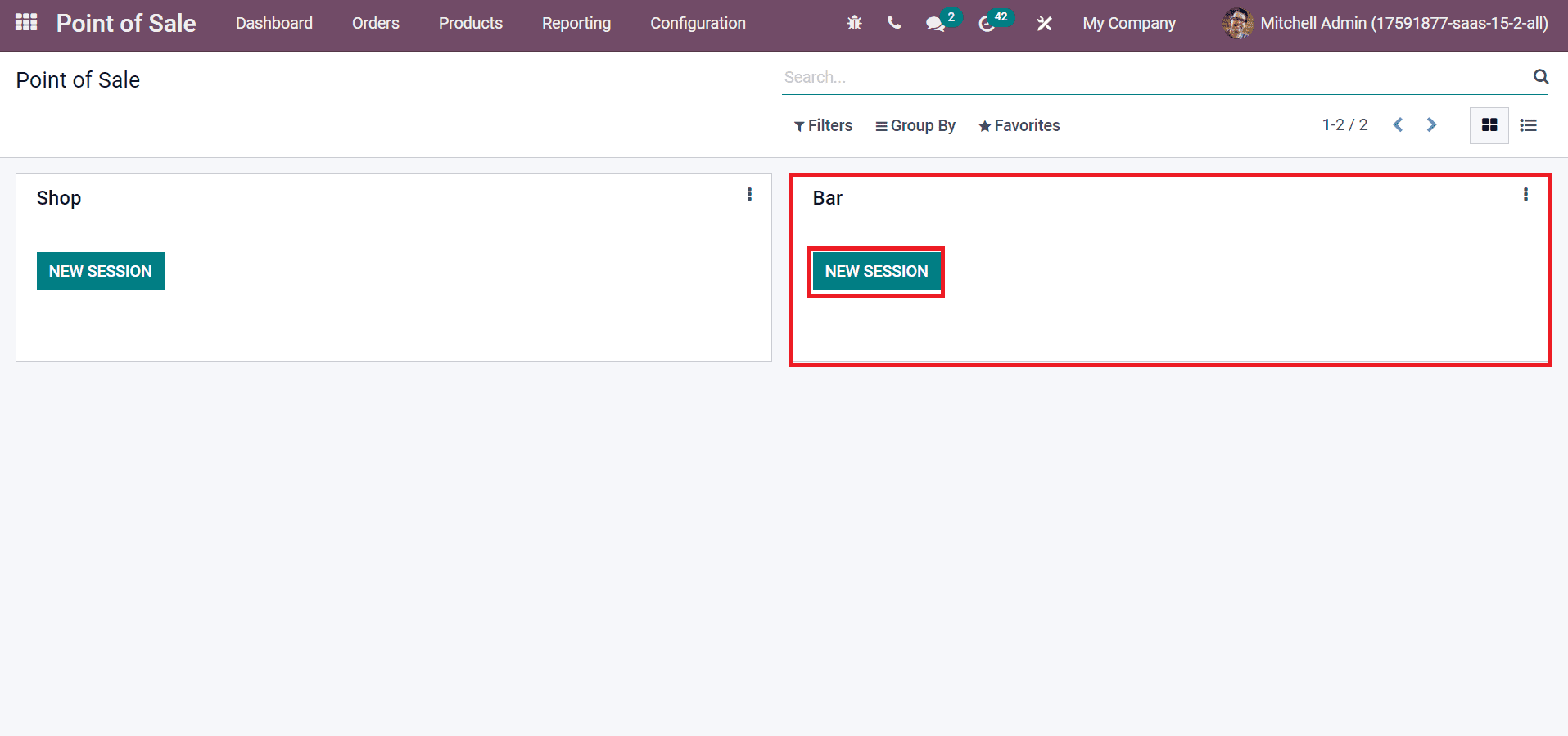Click the debug bug icon
This screenshot has height=736, width=1568.
pos(854,23)
